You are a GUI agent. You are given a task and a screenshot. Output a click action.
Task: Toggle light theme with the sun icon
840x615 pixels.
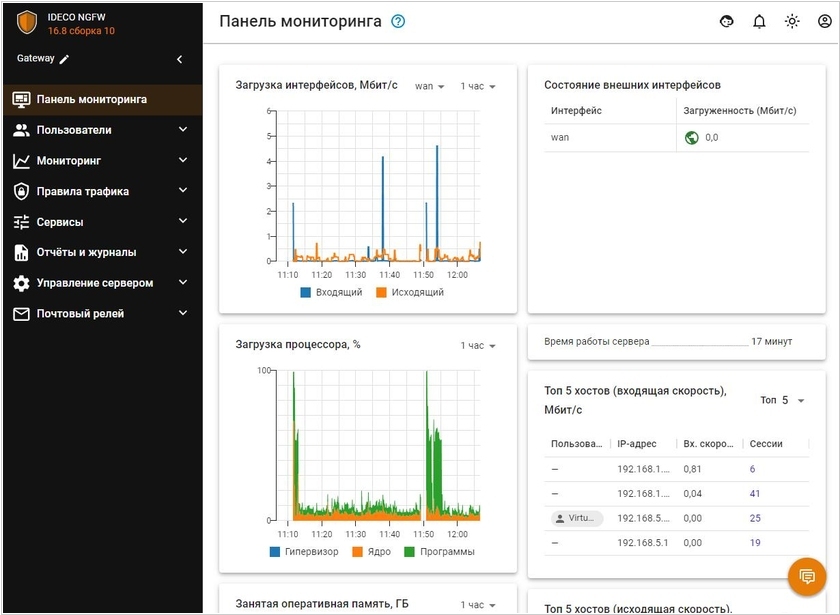click(x=792, y=21)
